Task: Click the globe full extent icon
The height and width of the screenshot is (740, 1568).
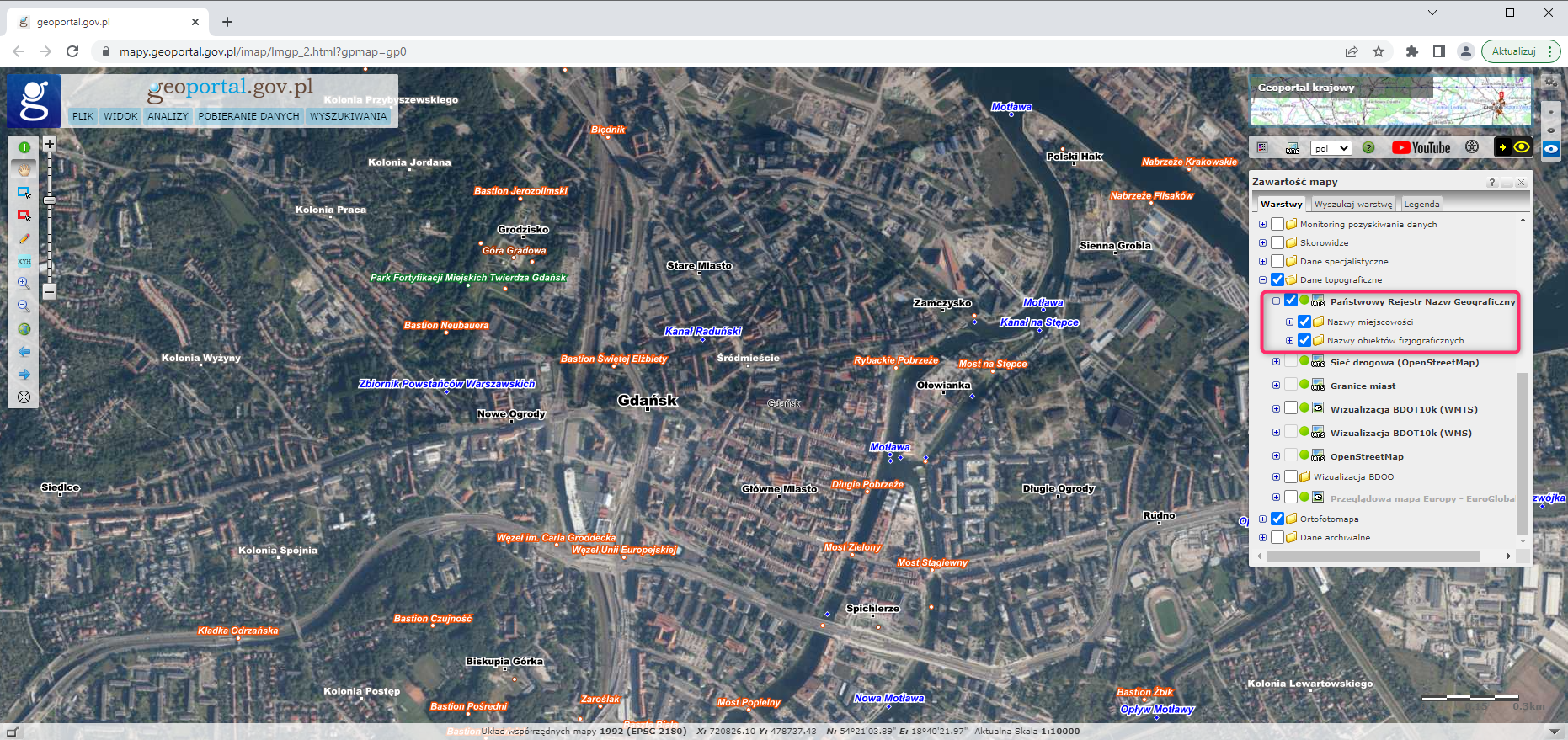Action: pos(24,329)
